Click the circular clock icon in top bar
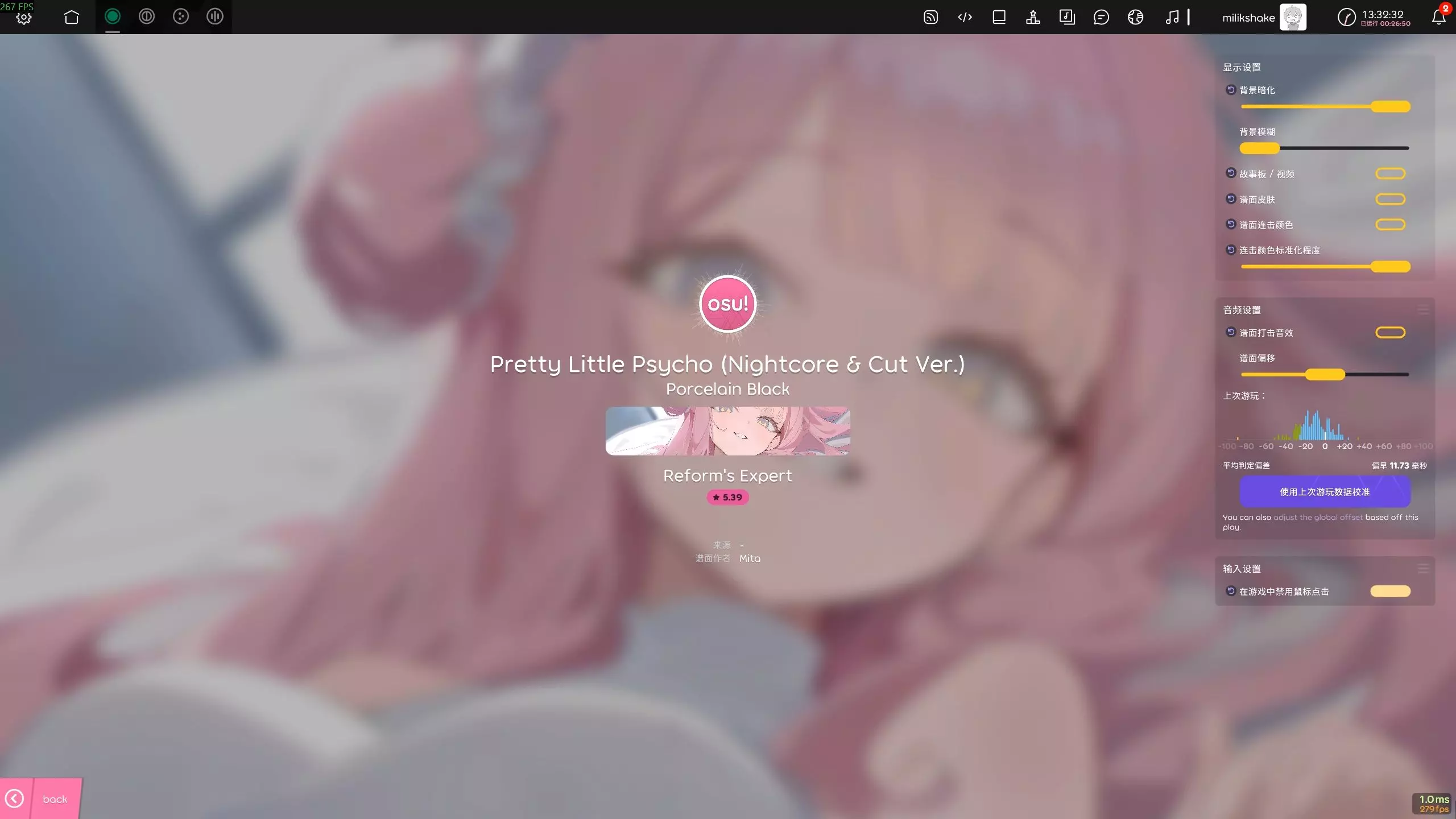Image resolution: width=1456 pixels, height=819 pixels. [x=1346, y=17]
